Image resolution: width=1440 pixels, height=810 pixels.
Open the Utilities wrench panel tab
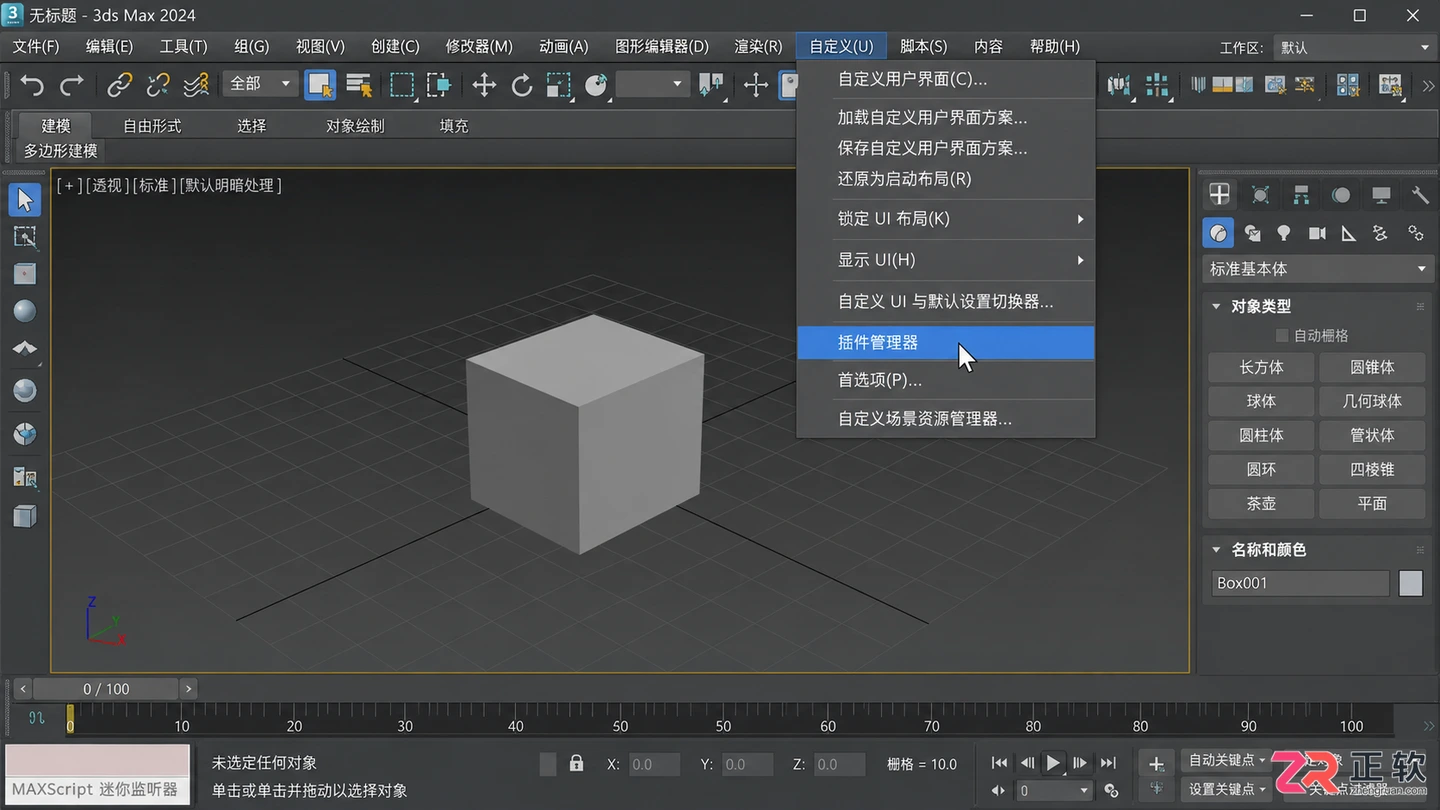click(1420, 195)
